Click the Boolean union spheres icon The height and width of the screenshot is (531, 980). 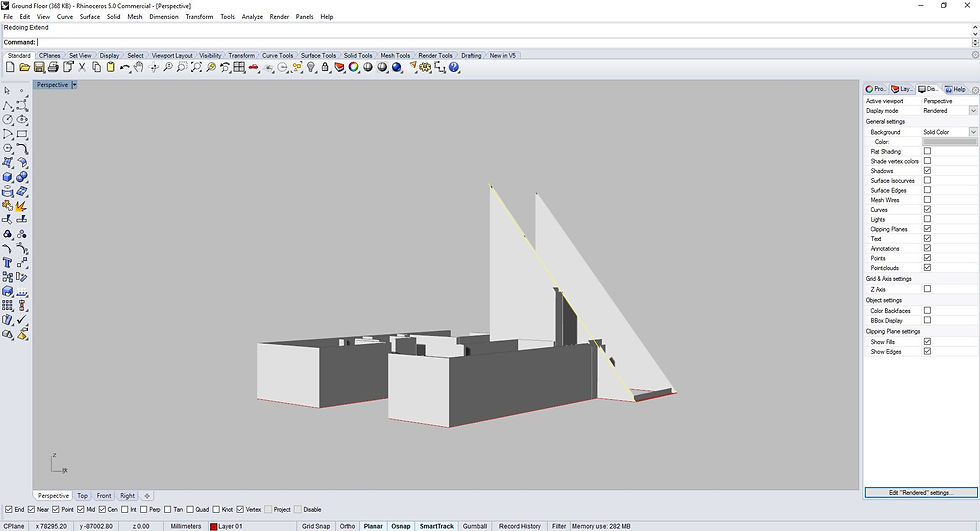[22, 177]
